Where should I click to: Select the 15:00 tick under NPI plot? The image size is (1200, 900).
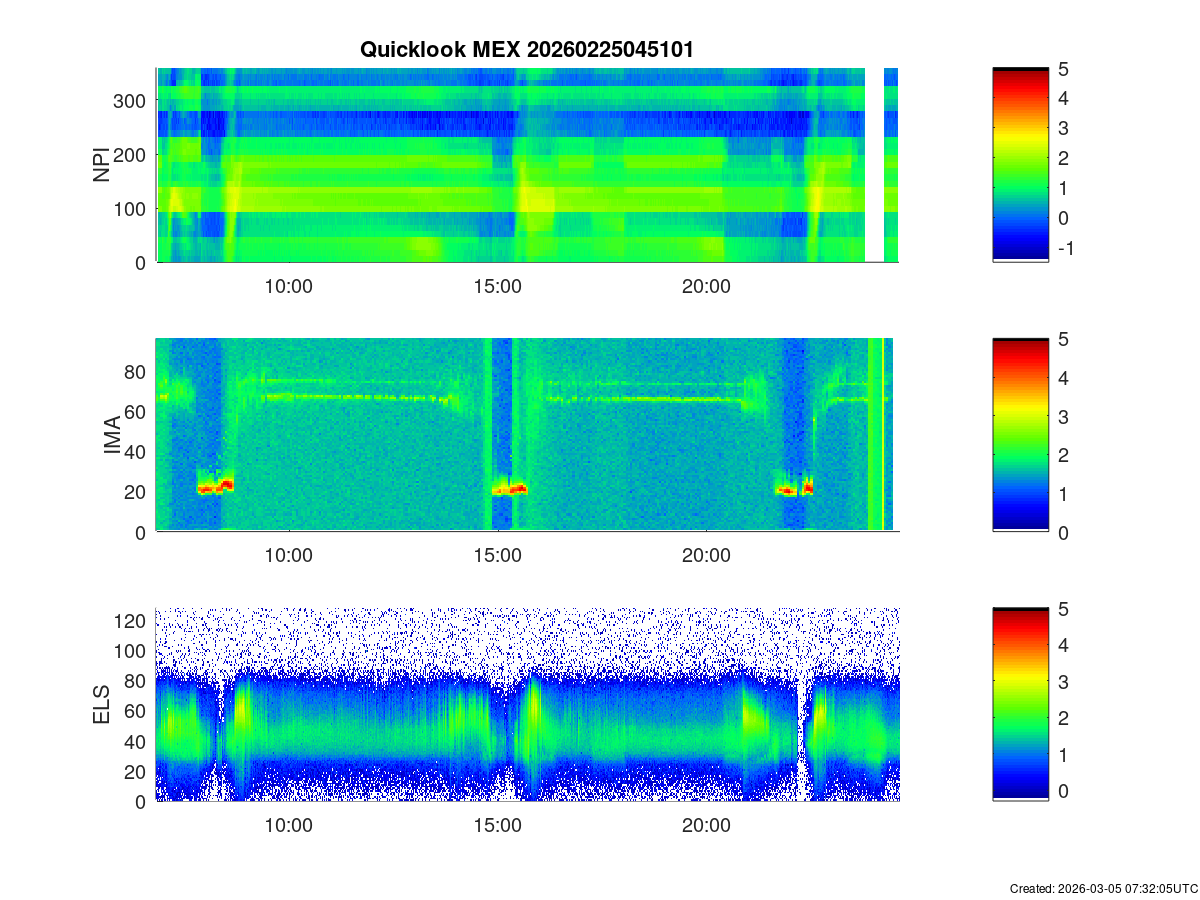tap(497, 286)
